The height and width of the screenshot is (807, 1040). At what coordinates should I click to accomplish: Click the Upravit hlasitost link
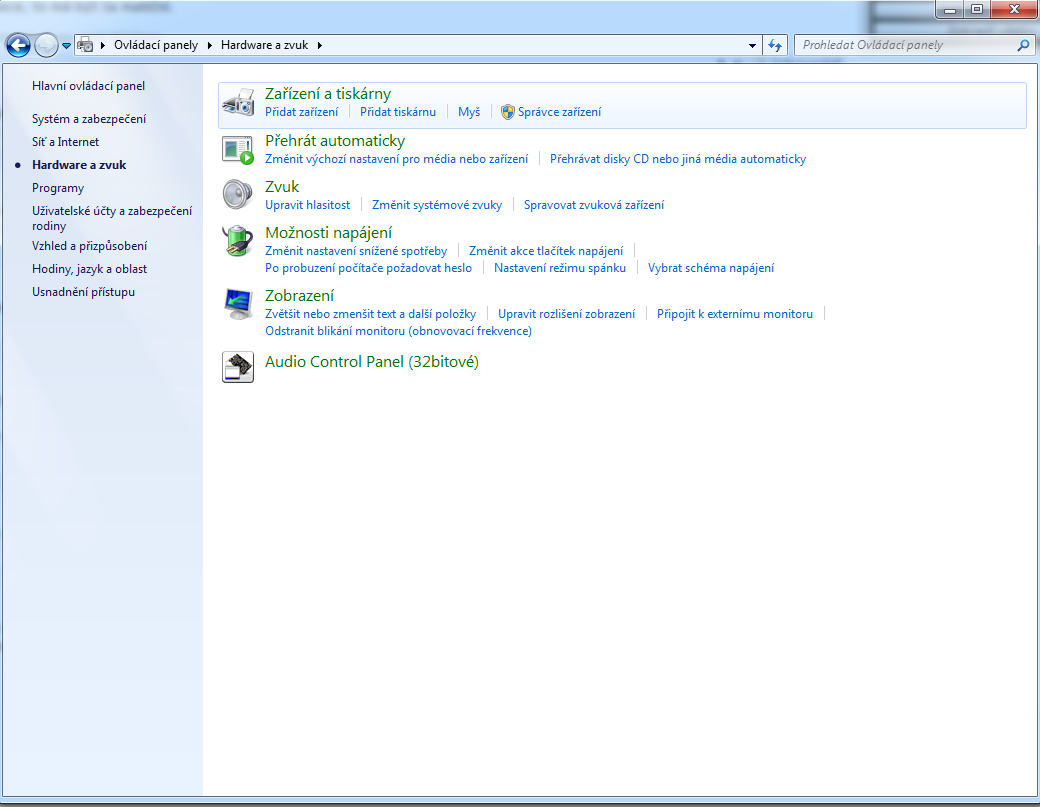click(x=307, y=205)
